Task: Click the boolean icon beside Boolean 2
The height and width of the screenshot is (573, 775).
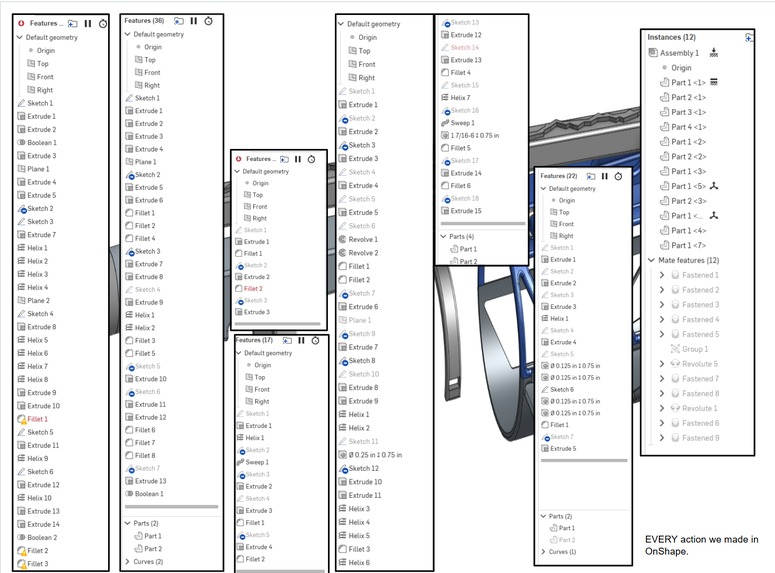Action: click(21, 537)
